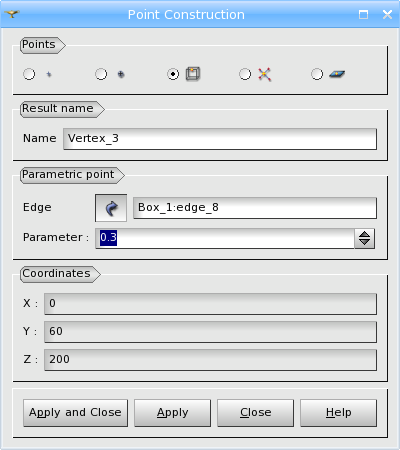
Task: Click the edge selection arrow button
Action: [x=111, y=208]
